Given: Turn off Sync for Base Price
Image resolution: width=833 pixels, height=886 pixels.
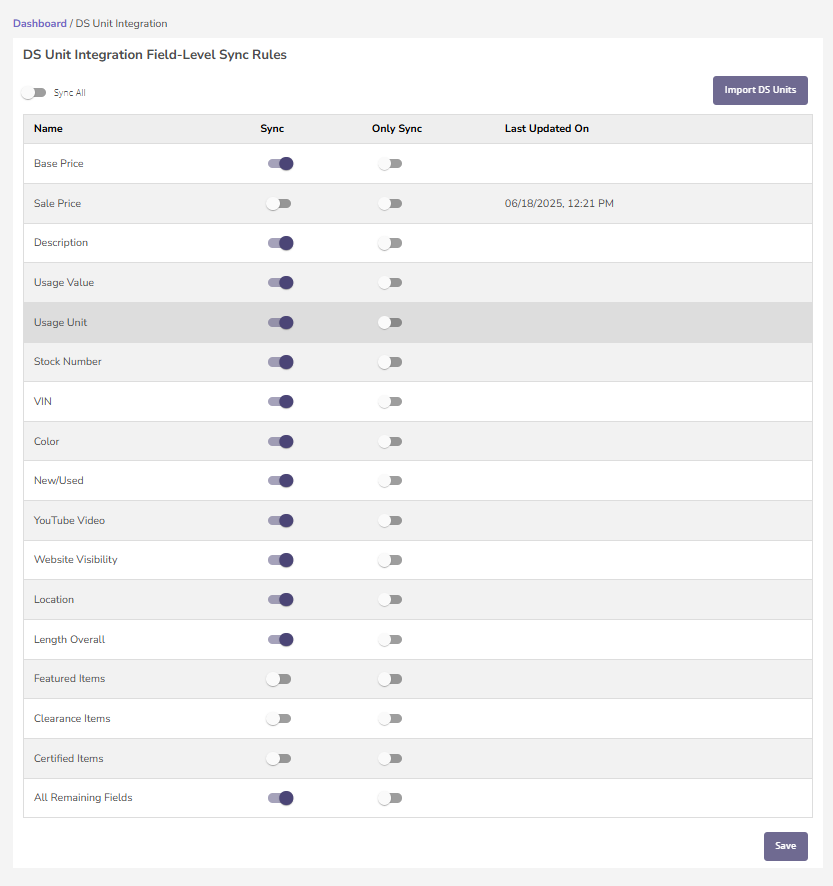Looking at the screenshot, I should pyautogui.click(x=280, y=164).
